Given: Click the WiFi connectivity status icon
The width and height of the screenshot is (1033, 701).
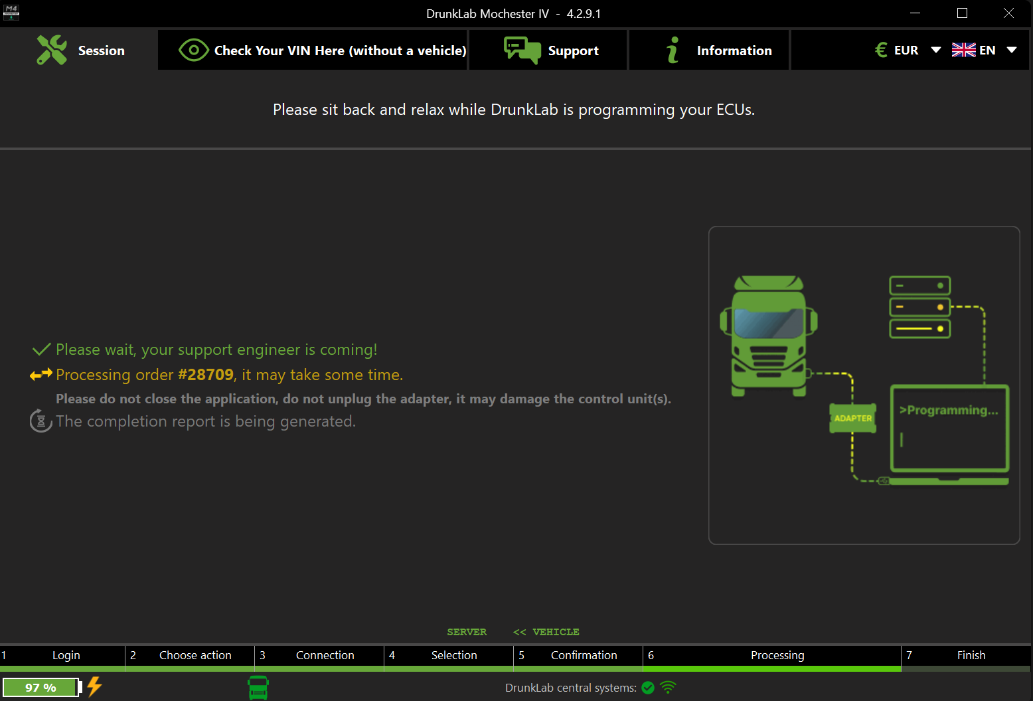Looking at the screenshot, I should 668,687.
